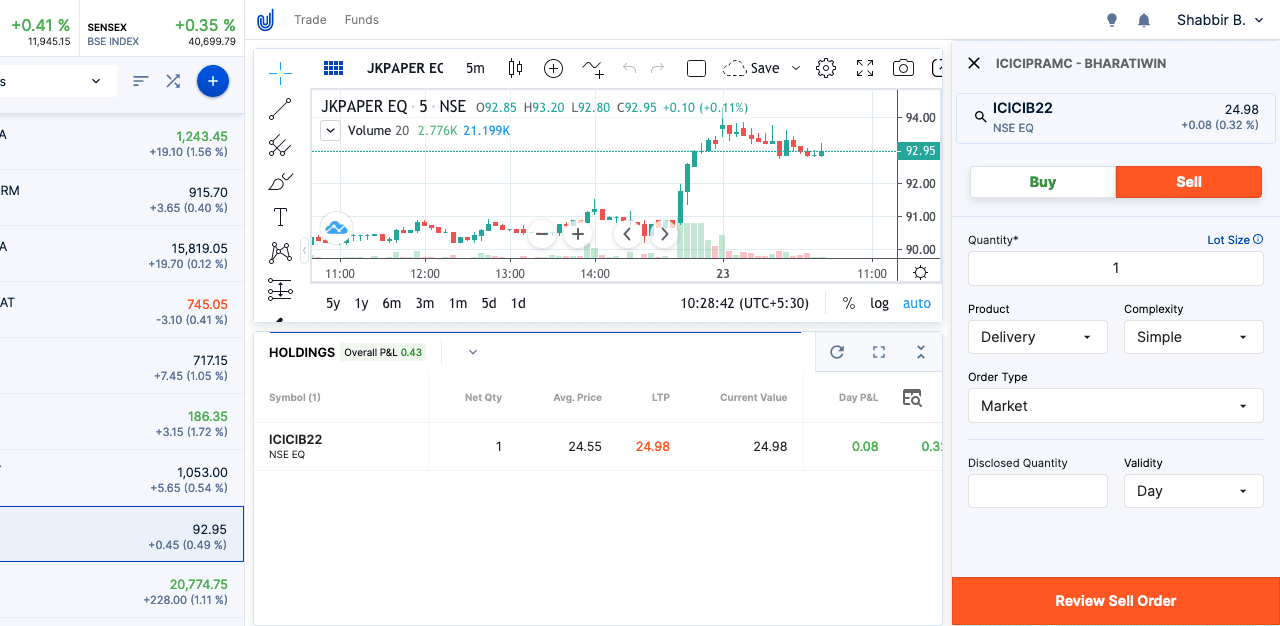Click the compare symbol plus icon
Screen dimensions: 1280x626
pos(553,68)
